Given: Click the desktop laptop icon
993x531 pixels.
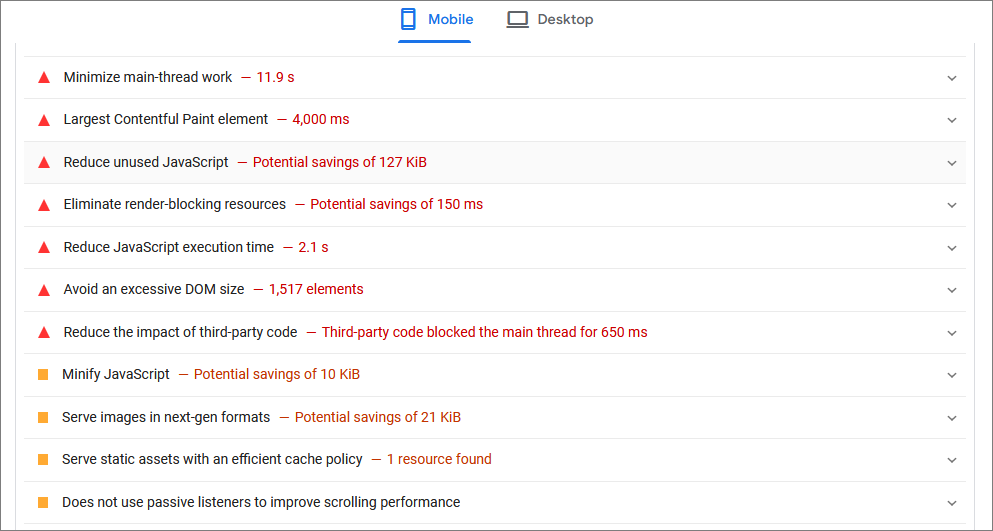Looking at the screenshot, I should tap(517, 20).
